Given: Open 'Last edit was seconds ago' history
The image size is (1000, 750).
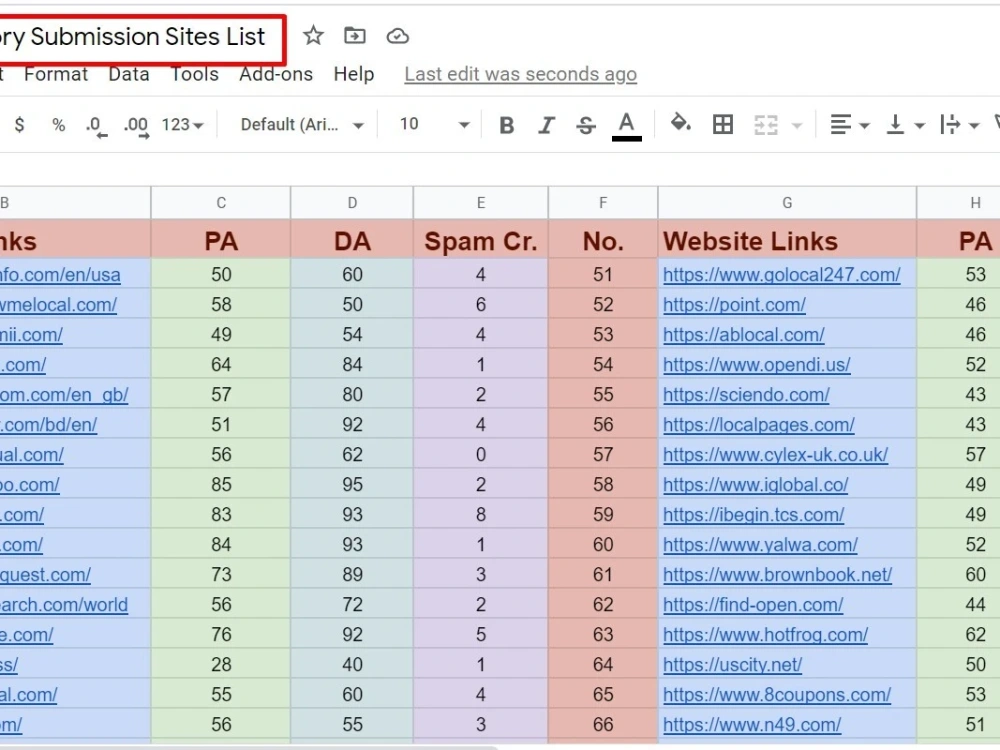Looking at the screenshot, I should pos(520,74).
